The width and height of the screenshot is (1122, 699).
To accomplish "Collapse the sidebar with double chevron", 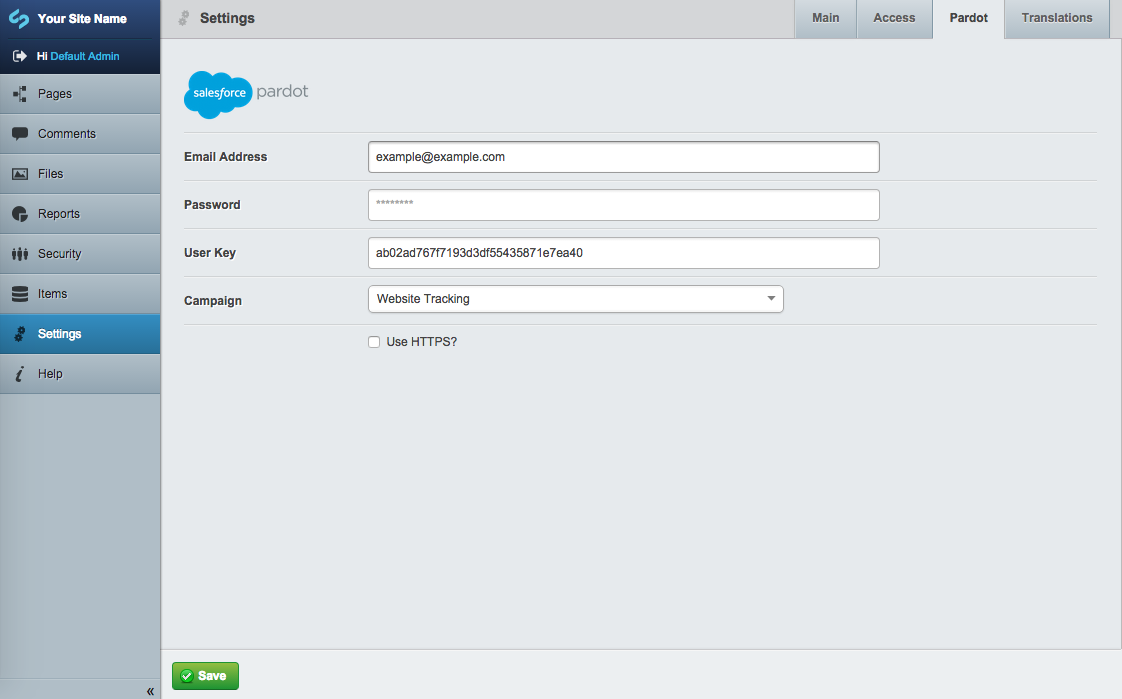I will tap(150, 691).
